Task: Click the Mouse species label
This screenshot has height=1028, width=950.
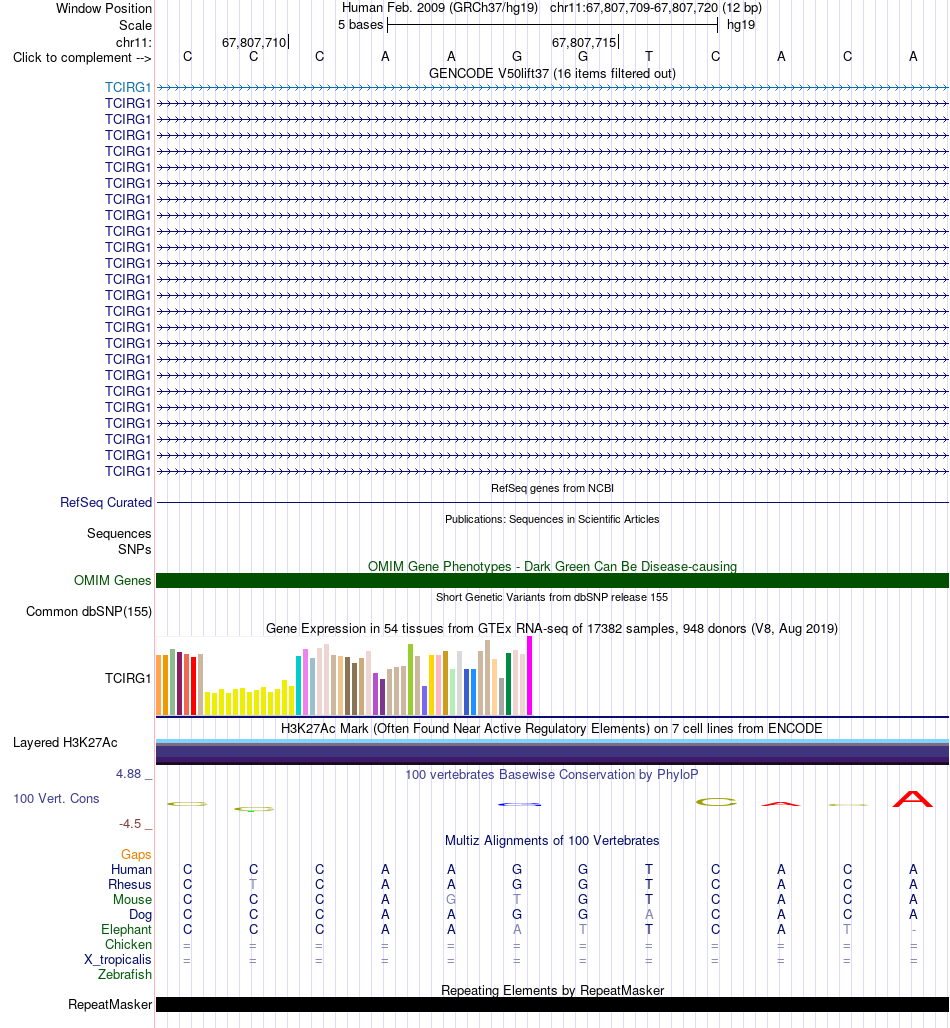Action: [132, 900]
